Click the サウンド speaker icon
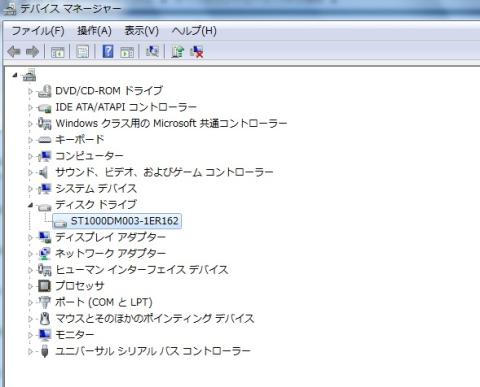 (x=44, y=172)
